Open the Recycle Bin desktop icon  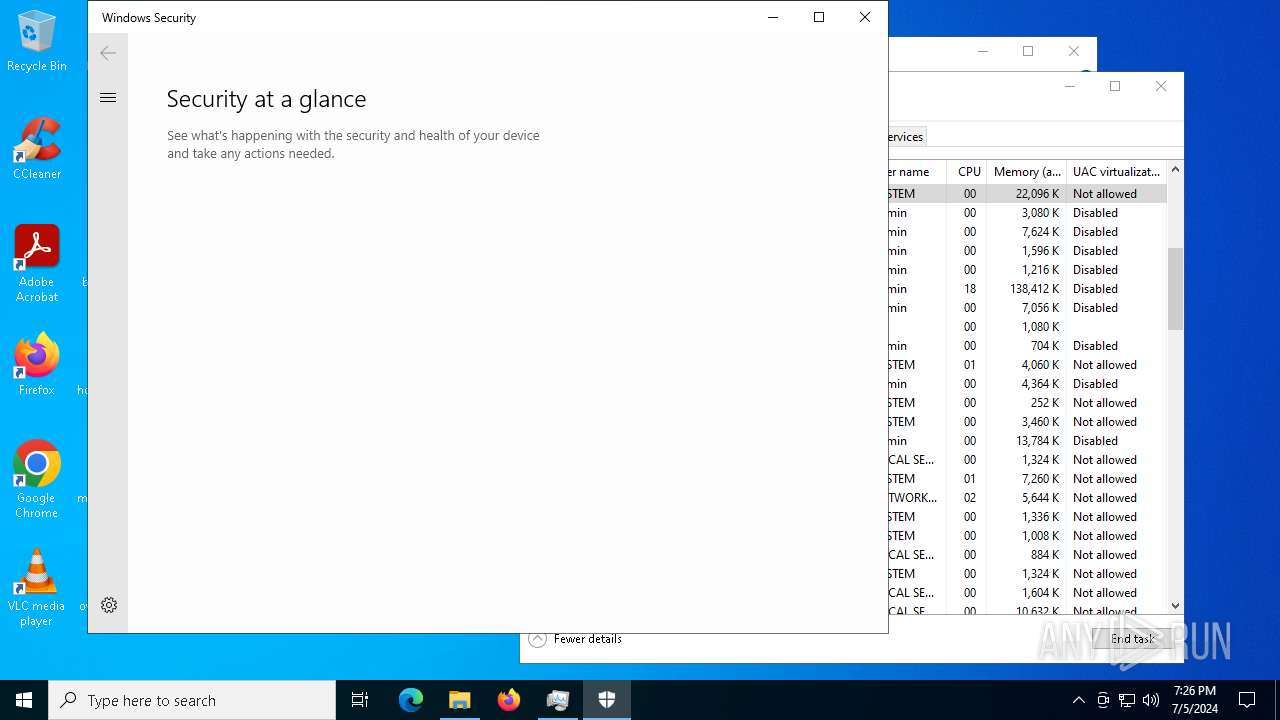(37, 41)
